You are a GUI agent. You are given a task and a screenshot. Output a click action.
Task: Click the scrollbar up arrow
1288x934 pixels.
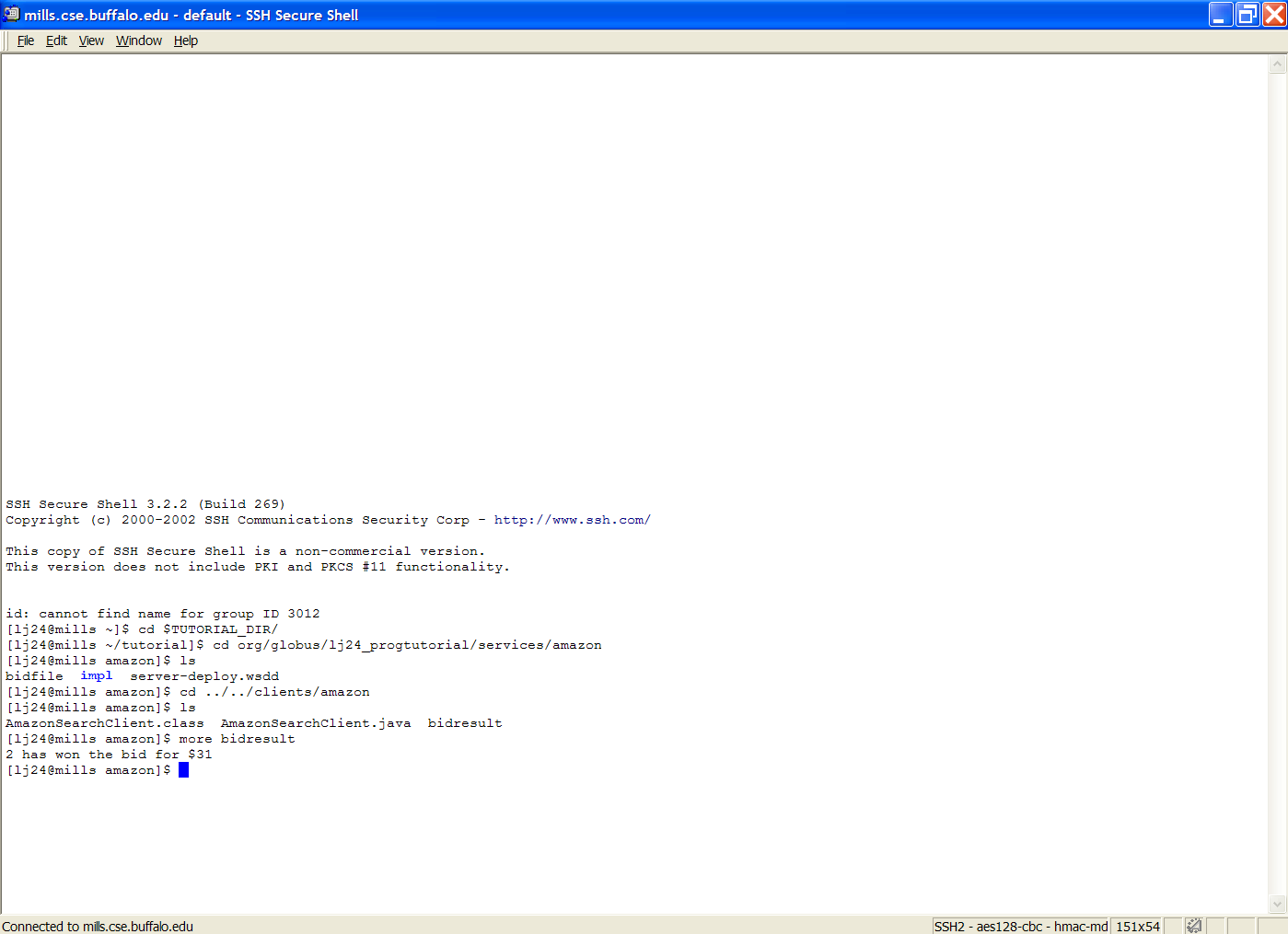click(1277, 63)
